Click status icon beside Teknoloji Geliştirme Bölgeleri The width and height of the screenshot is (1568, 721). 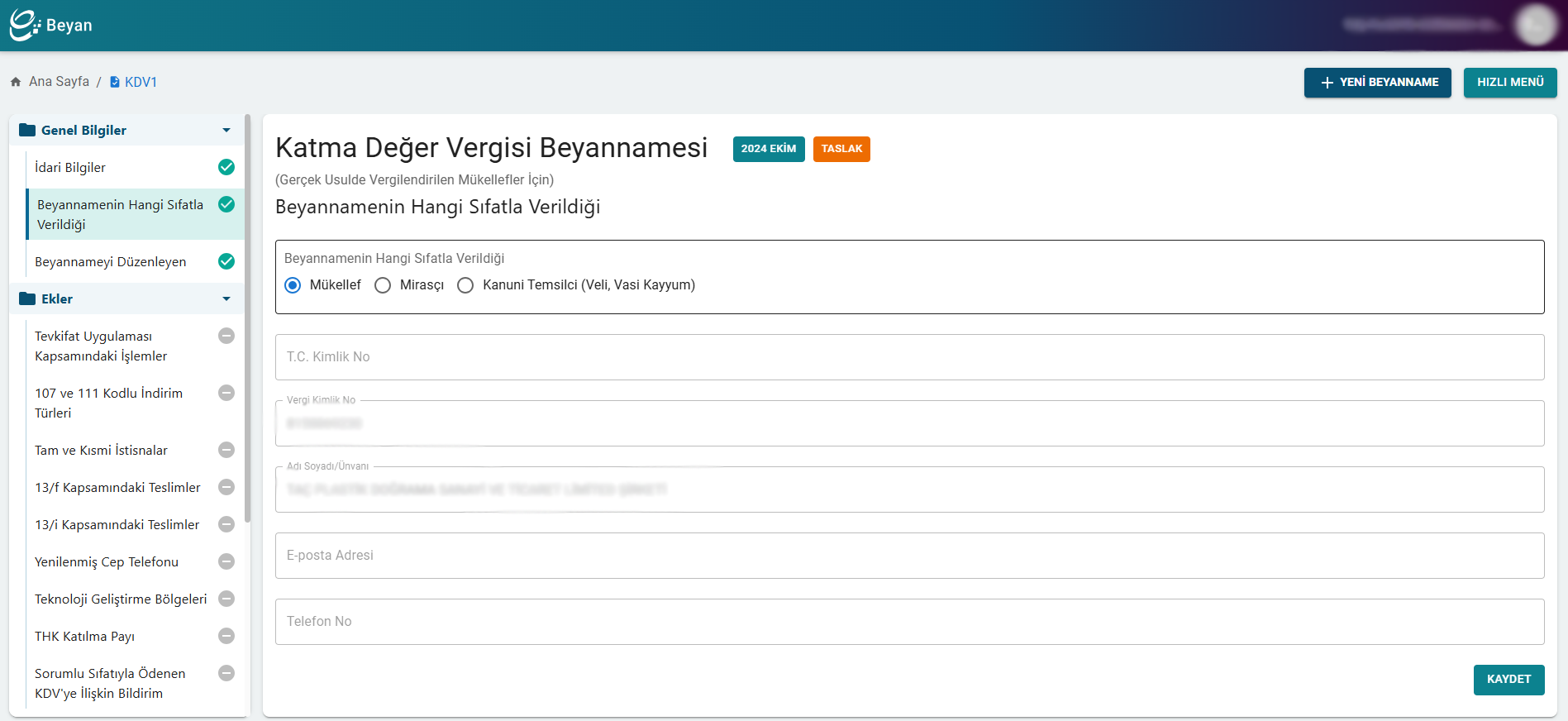226,599
